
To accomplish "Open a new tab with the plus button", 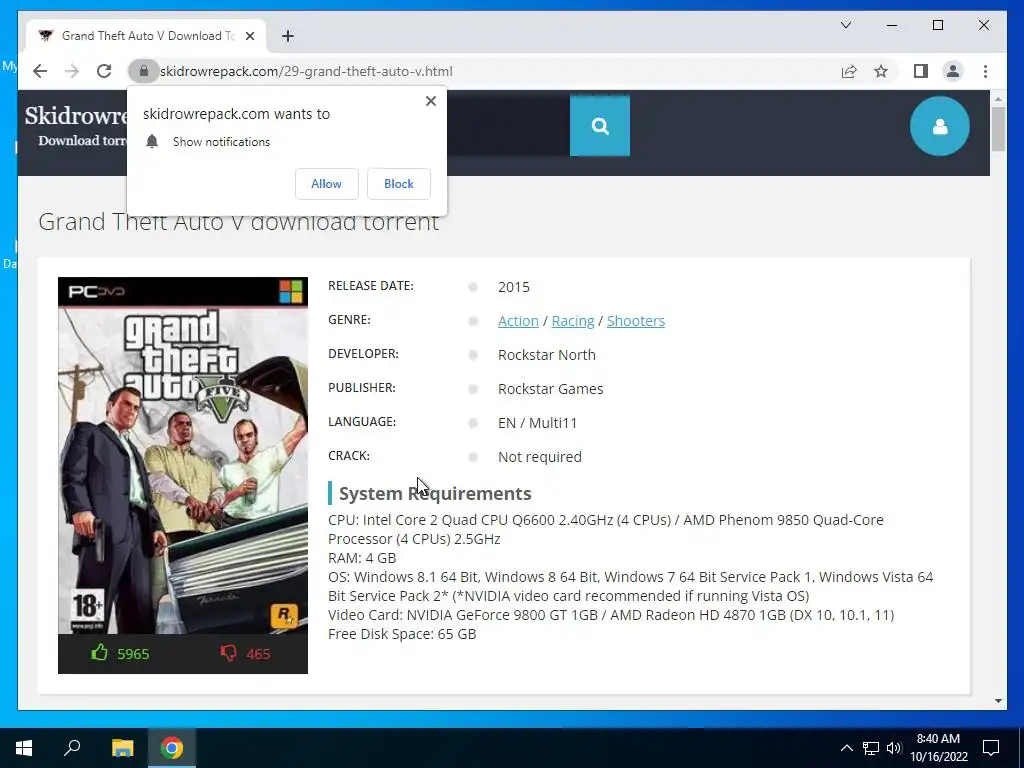I will 288,36.
